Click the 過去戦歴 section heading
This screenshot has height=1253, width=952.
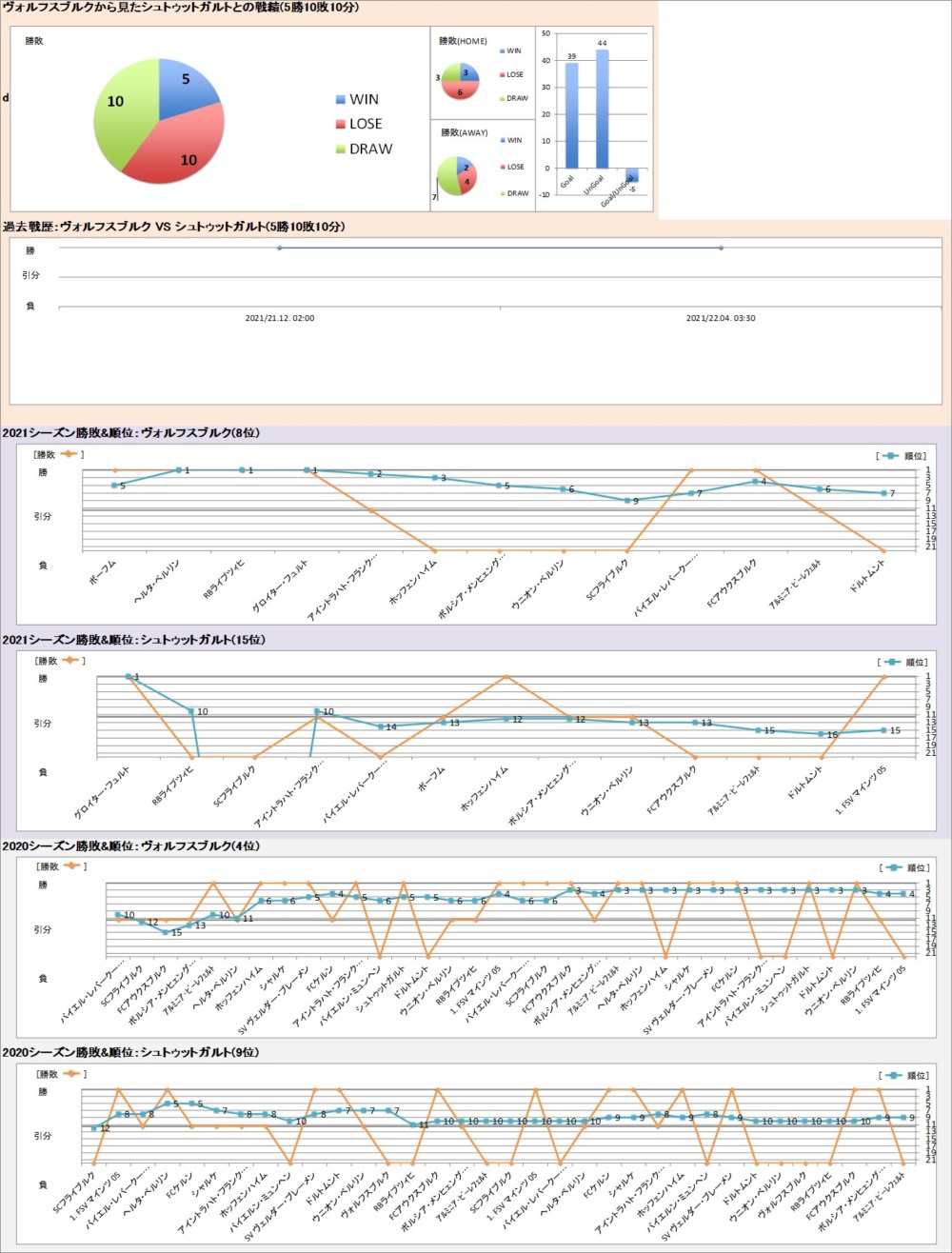[173, 227]
